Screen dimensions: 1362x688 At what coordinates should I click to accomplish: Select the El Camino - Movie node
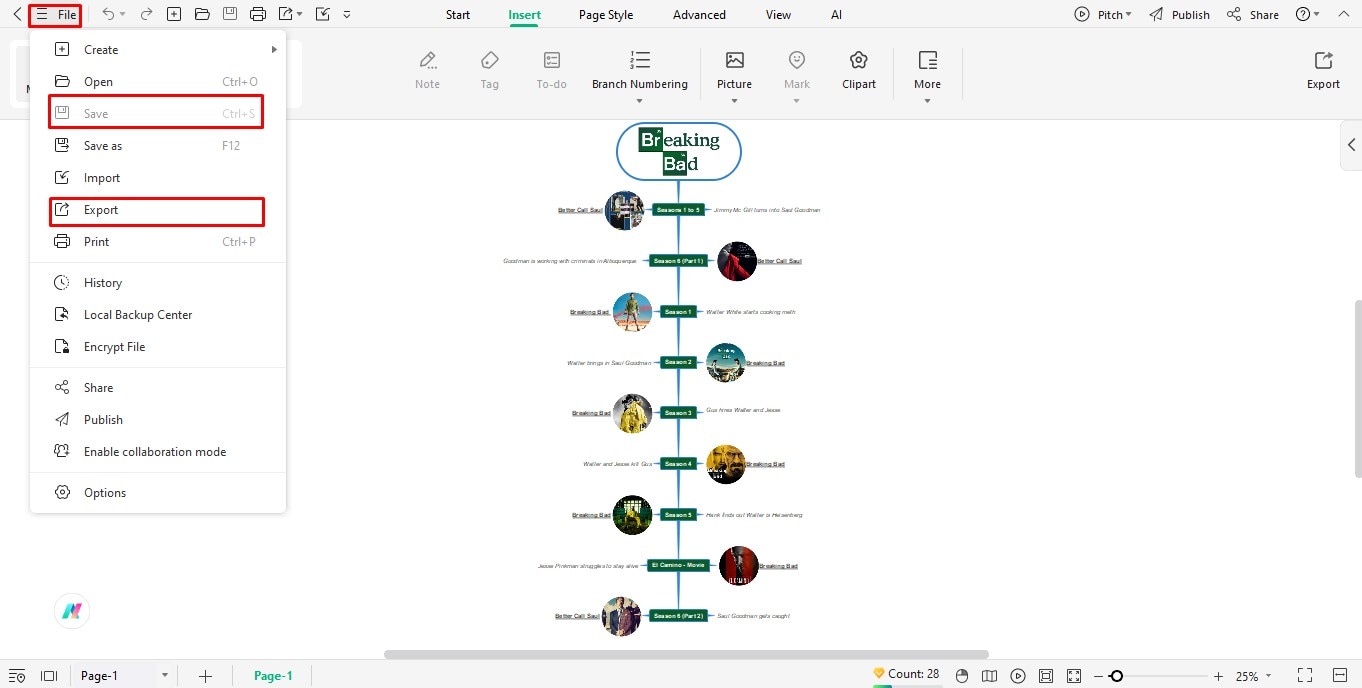pos(678,565)
